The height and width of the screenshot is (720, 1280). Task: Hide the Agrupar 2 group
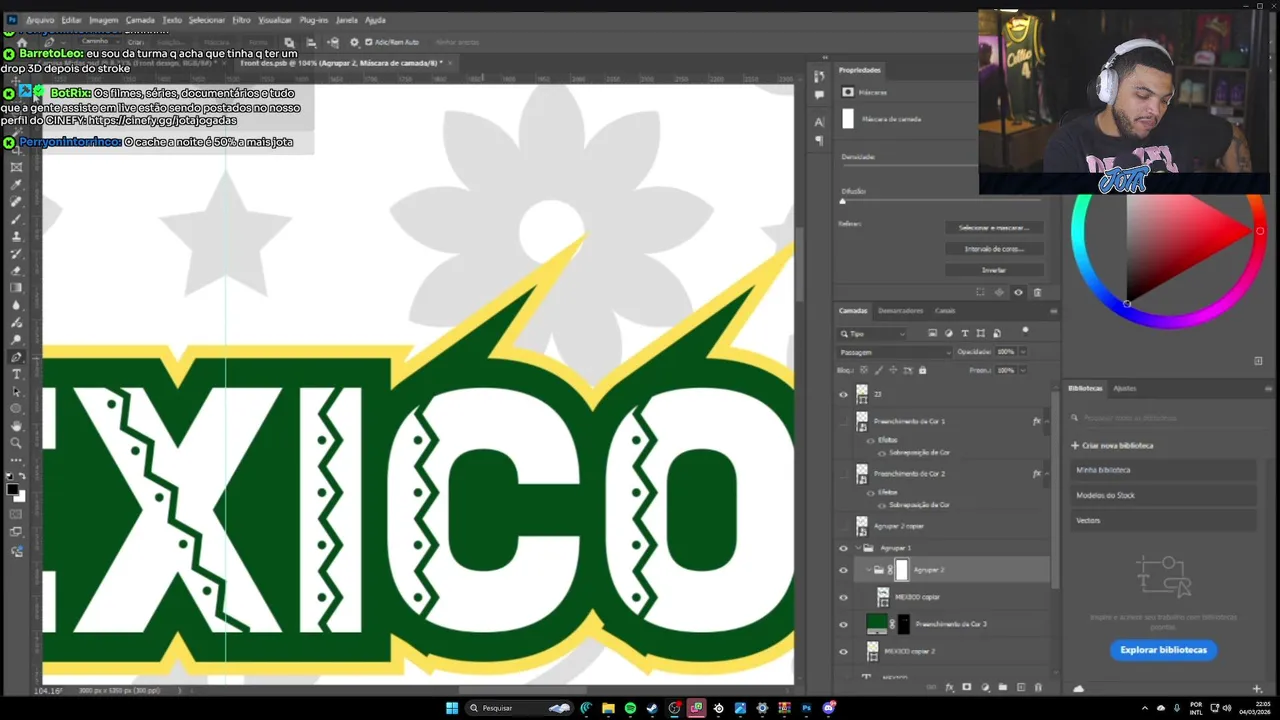pyautogui.click(x=843, y=570)
